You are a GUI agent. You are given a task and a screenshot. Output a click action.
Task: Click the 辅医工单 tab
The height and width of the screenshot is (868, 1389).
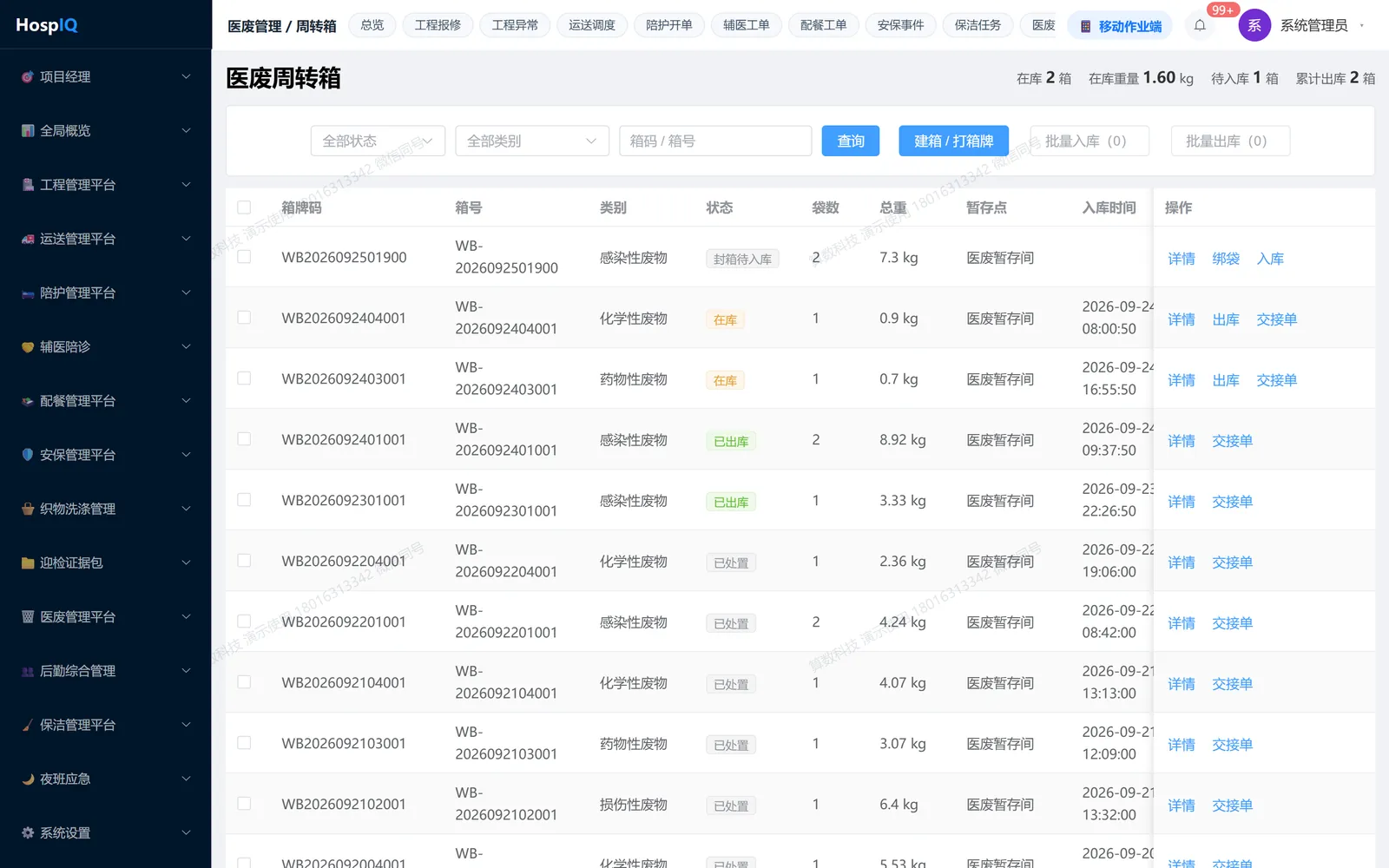(x=747, y=25)
